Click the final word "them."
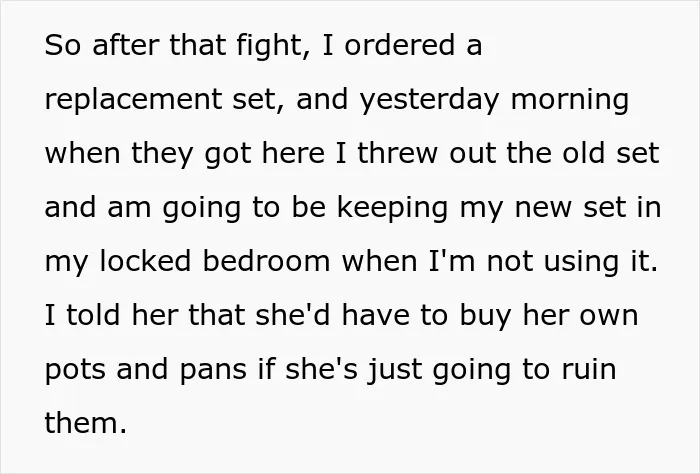Image resolution: width=700 pixels, height=474 pixels. click(x=86, y=423)
